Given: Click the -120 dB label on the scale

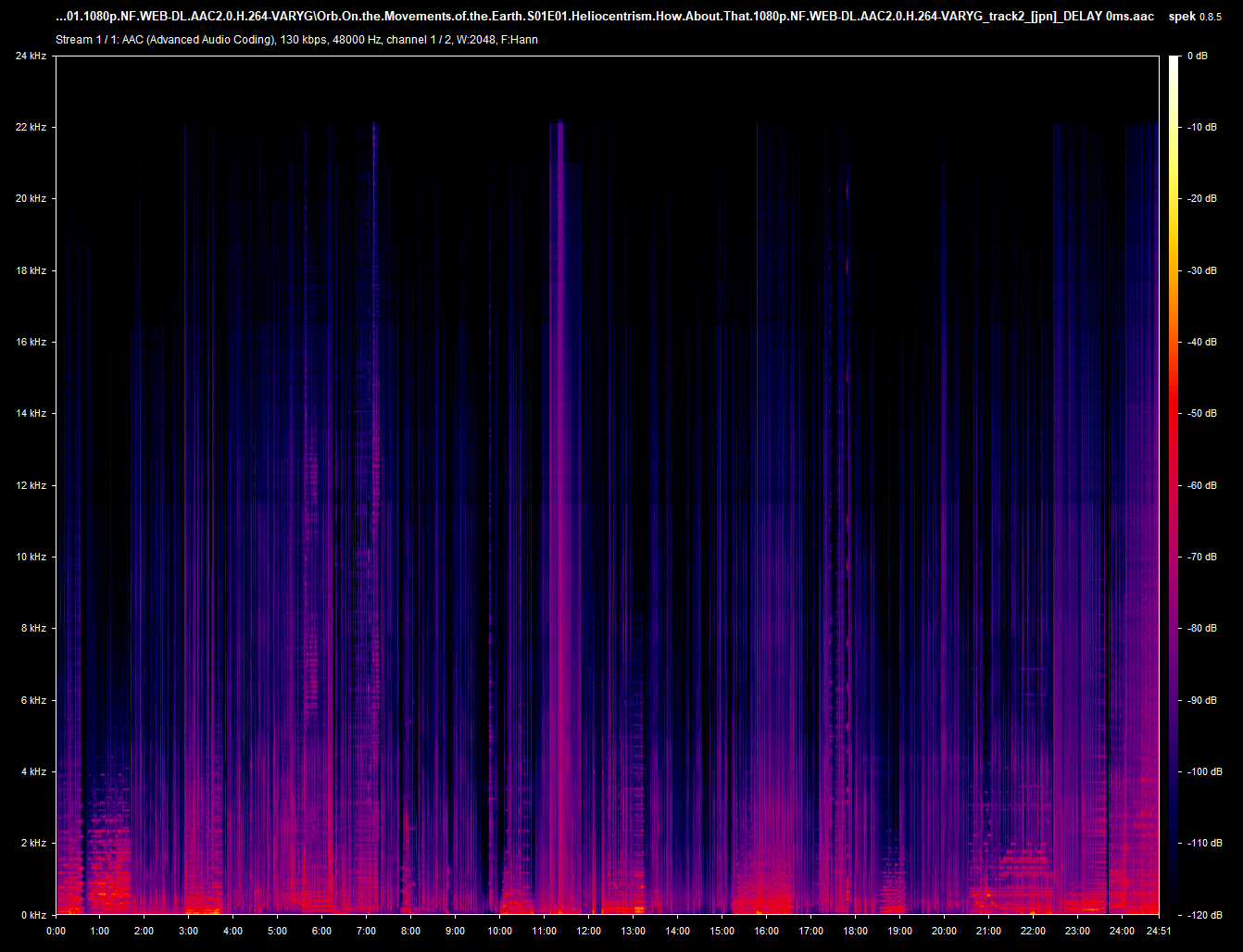Looking at the screenshot, I should pyautogui.click(x=1204, y=915).
